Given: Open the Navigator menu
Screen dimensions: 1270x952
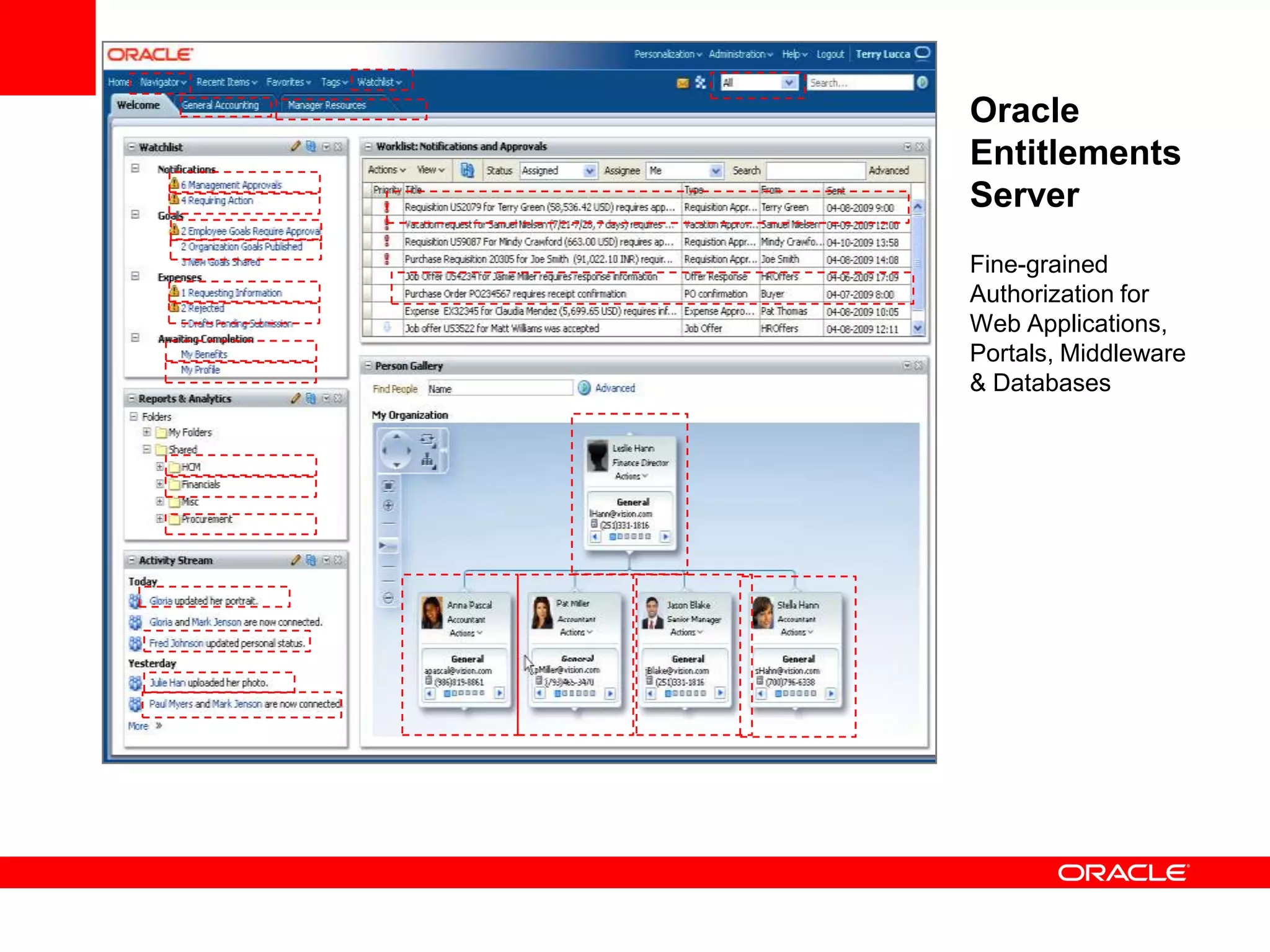Looking at the screenshot, I should (x=163, y=82).
